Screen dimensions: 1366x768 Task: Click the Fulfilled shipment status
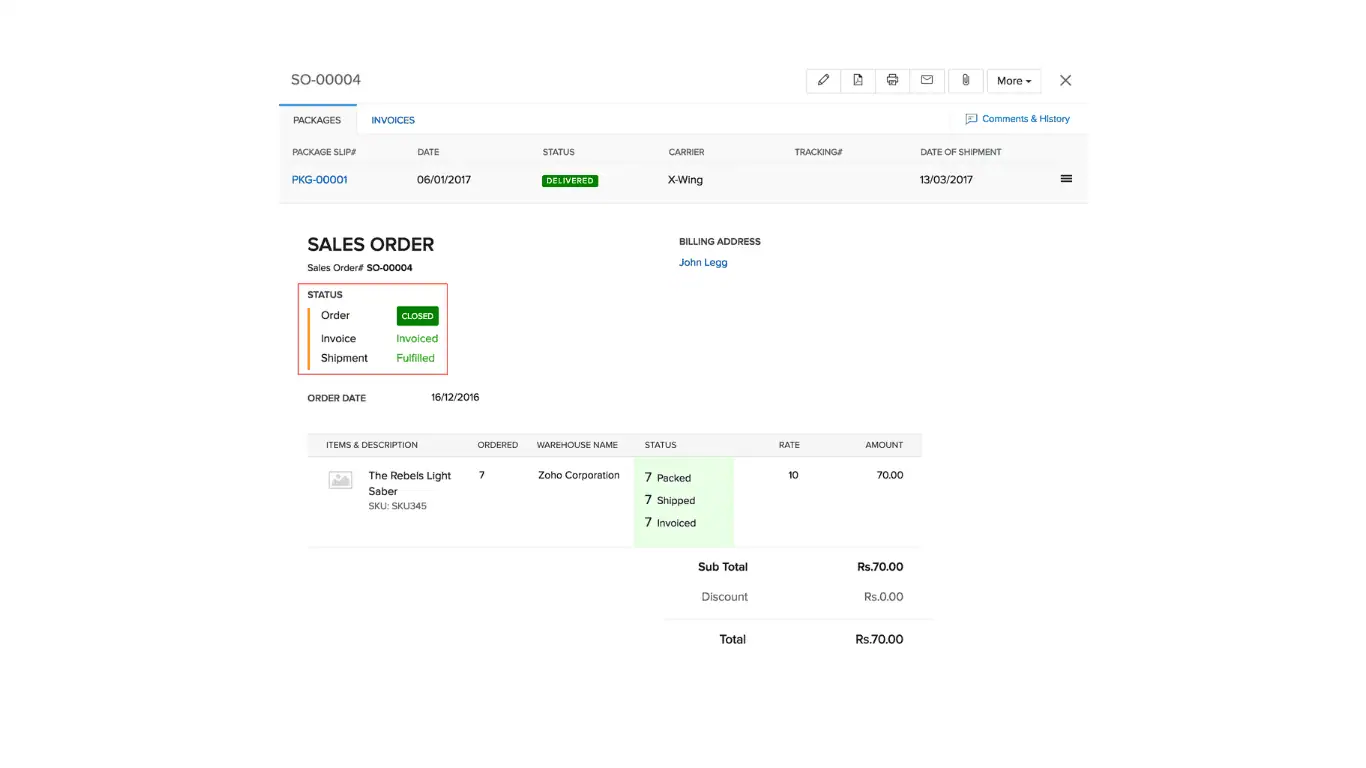415,358
